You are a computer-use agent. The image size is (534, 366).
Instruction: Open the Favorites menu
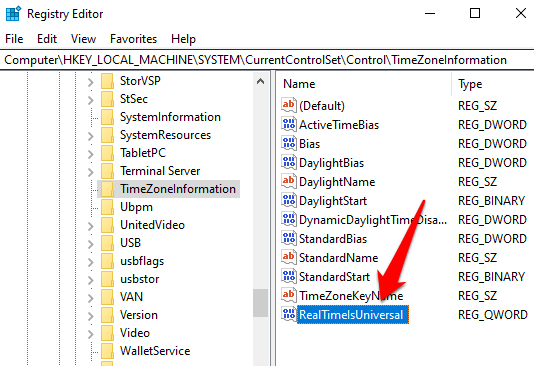pos(134,39)
